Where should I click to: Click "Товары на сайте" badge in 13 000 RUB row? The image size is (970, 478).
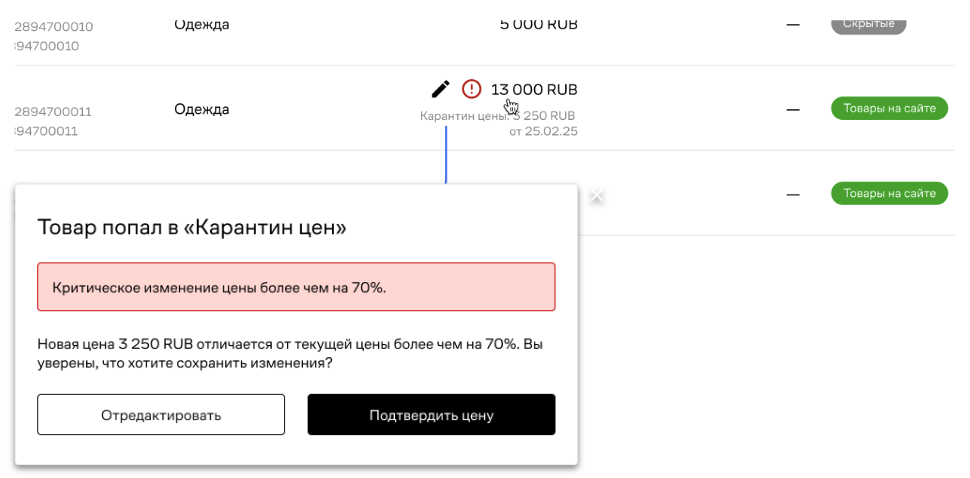889,108
